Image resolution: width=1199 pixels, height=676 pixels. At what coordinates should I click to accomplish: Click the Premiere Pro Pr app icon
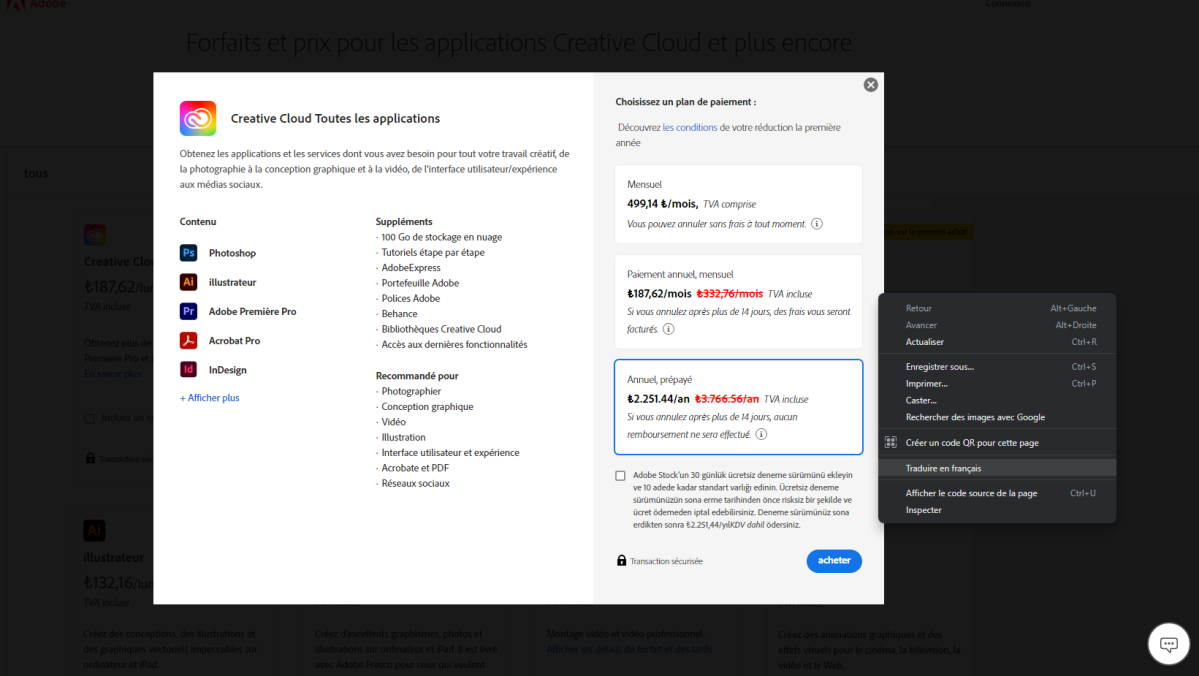click(x=188, y=311)
